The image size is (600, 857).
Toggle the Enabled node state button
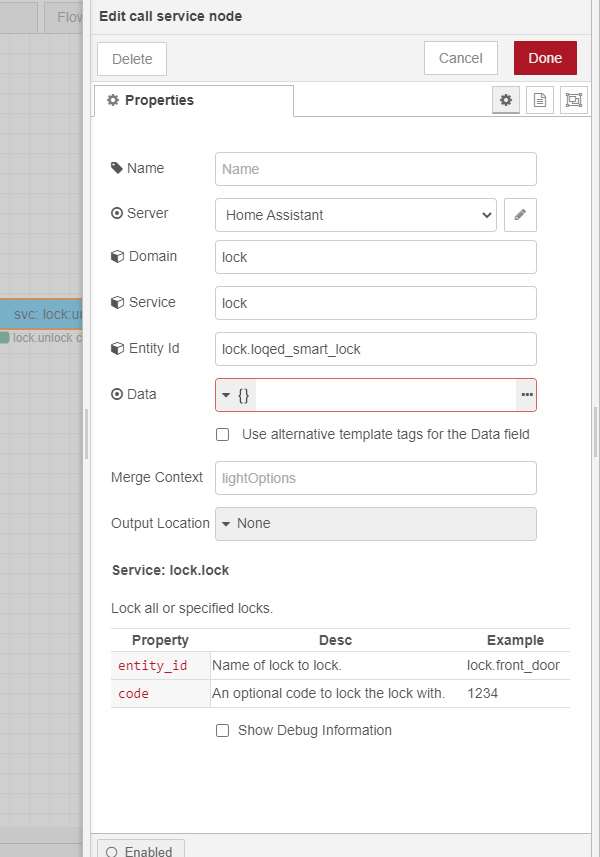click(x=140, y=850)
